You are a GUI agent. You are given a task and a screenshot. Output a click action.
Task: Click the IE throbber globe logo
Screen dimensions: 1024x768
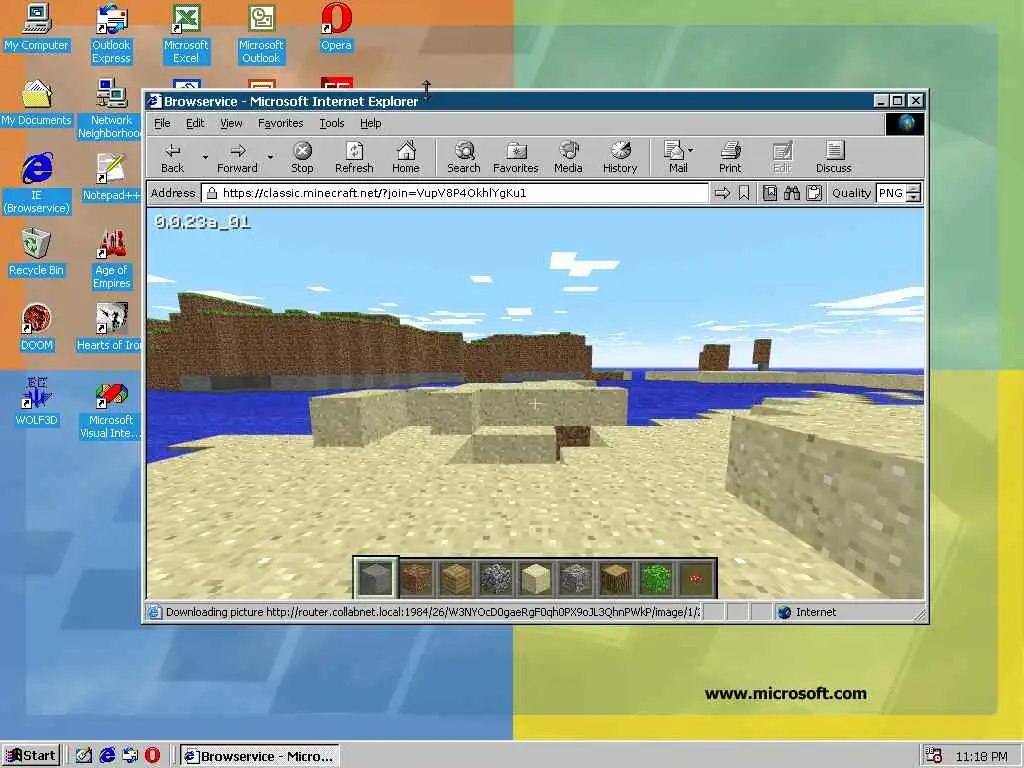(905, 123)
